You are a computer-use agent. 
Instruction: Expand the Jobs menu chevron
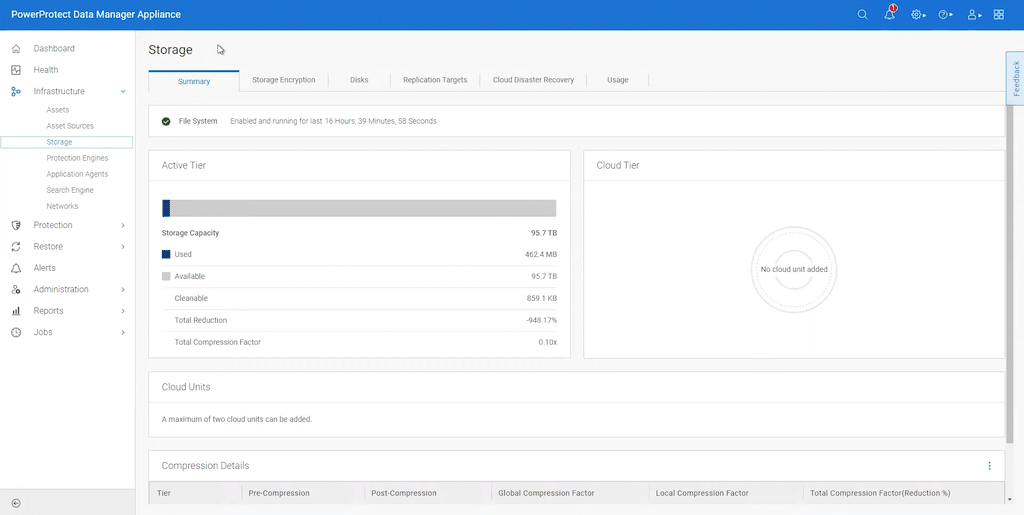pos(123,332)
